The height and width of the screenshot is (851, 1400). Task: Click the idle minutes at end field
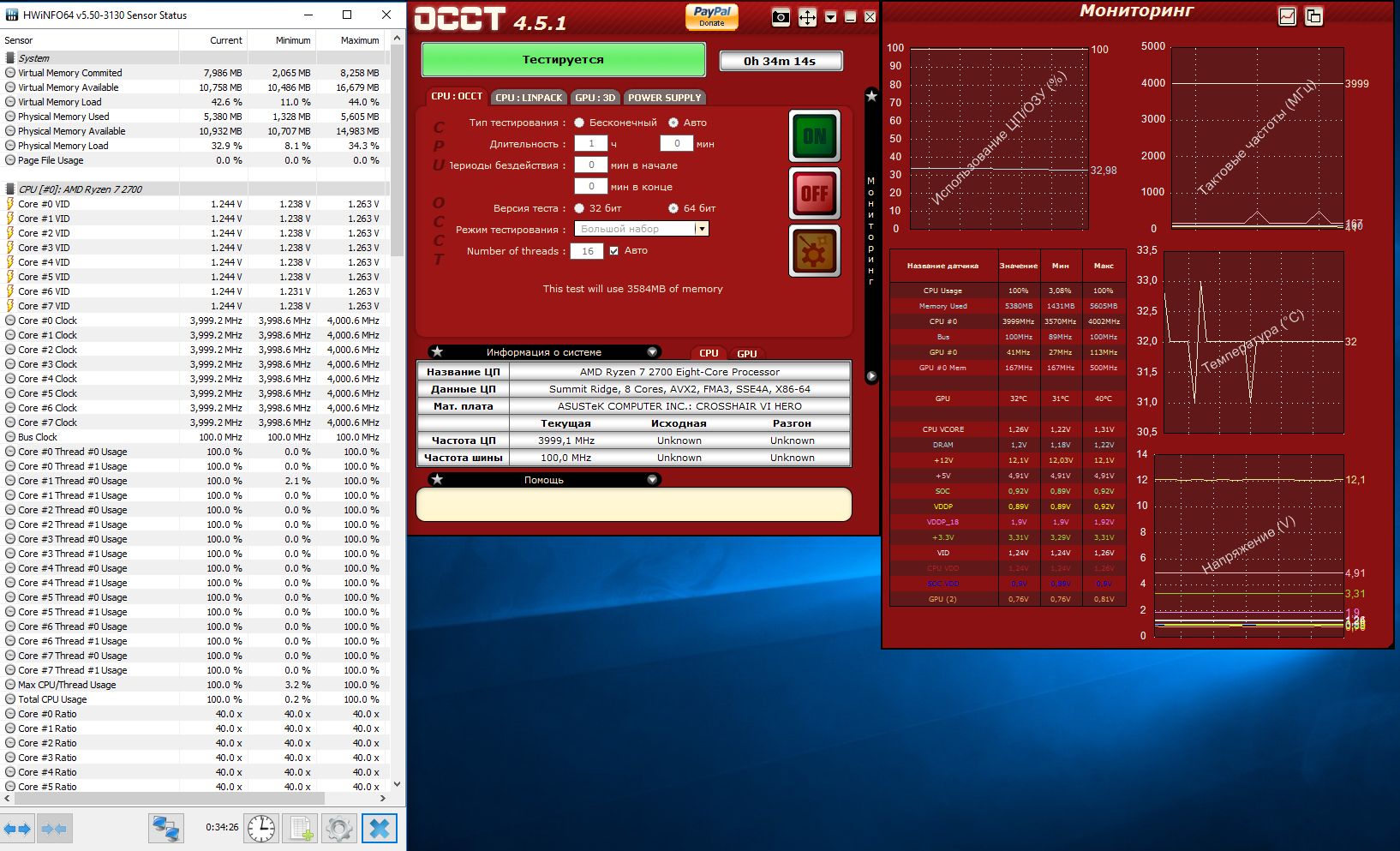591,186
